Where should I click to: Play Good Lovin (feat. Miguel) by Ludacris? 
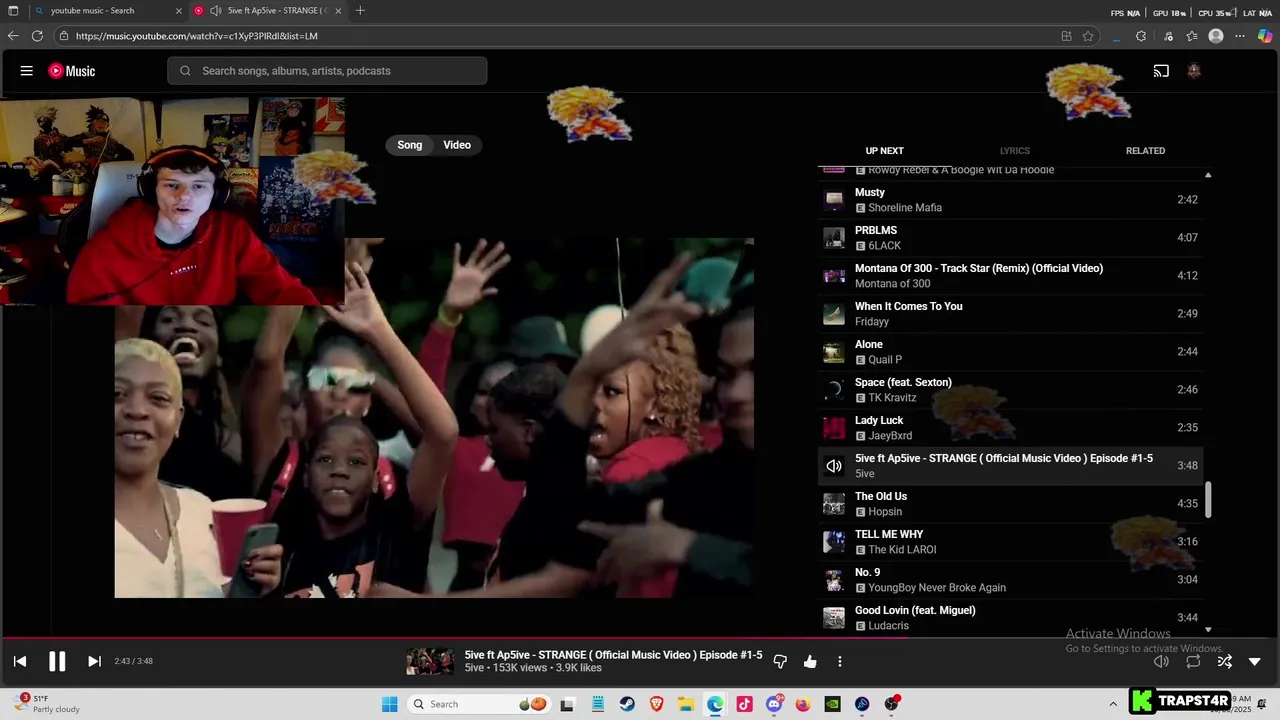click(1010, 618)
